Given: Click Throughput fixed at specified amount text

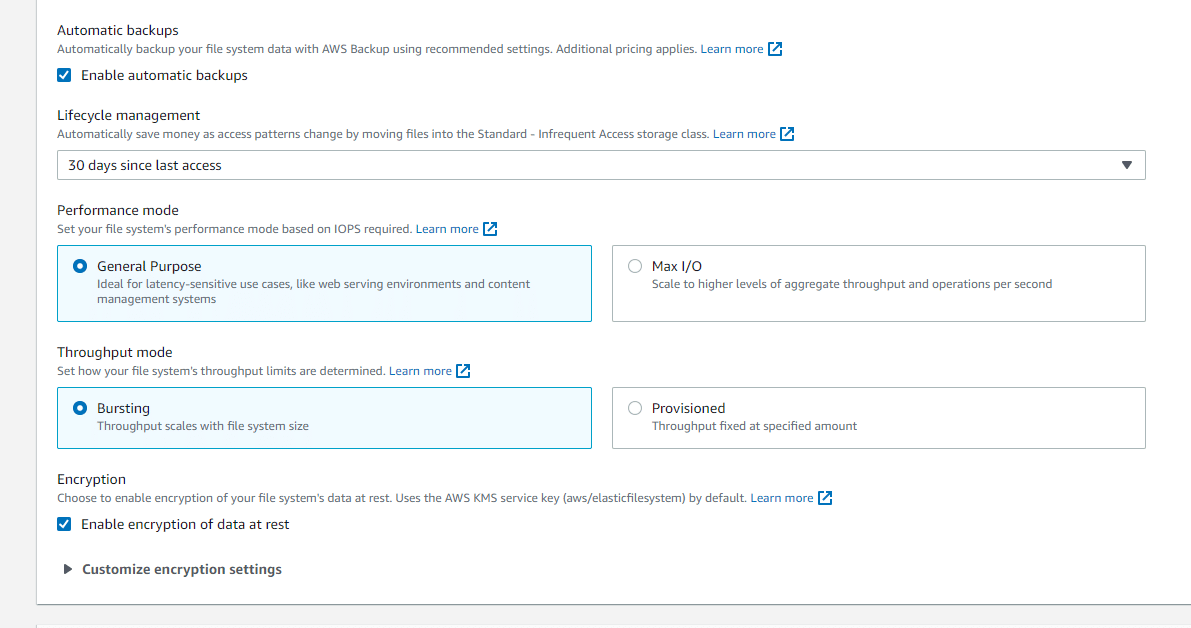Looking at the screenshot, I should coord(754,426).
